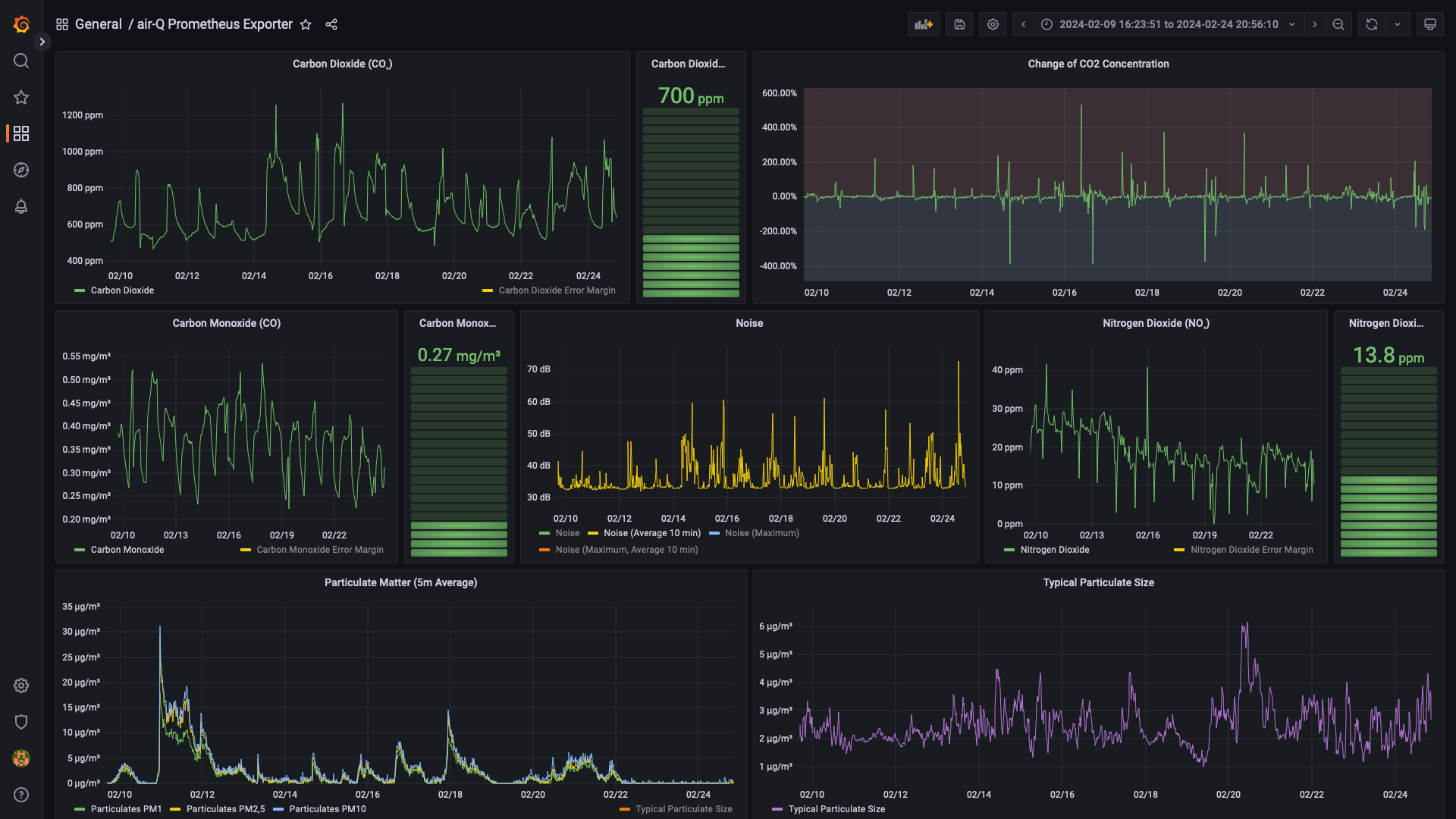
Task: Toggle the Carbon Dioxide Error Margin series
Action: click(x=556, y=290)
